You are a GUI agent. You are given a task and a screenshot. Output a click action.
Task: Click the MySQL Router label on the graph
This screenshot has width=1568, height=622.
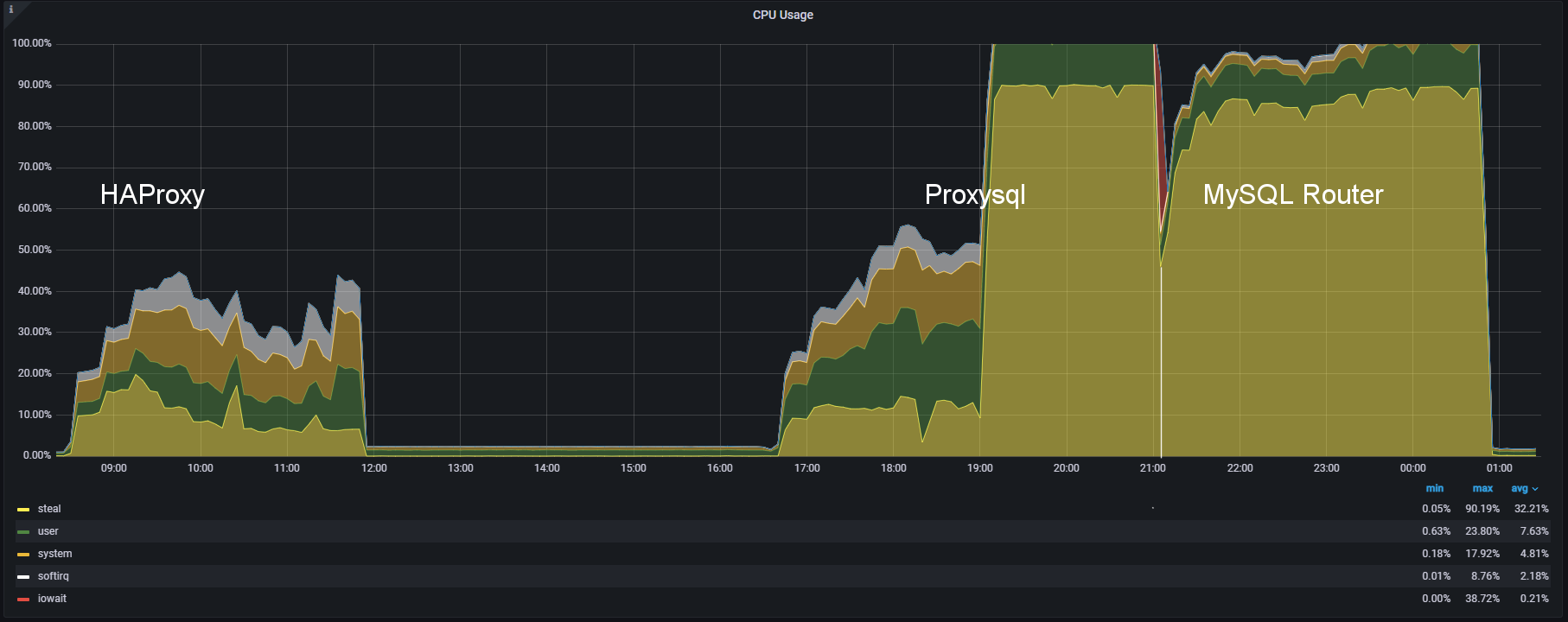[x=1292, y=194]
